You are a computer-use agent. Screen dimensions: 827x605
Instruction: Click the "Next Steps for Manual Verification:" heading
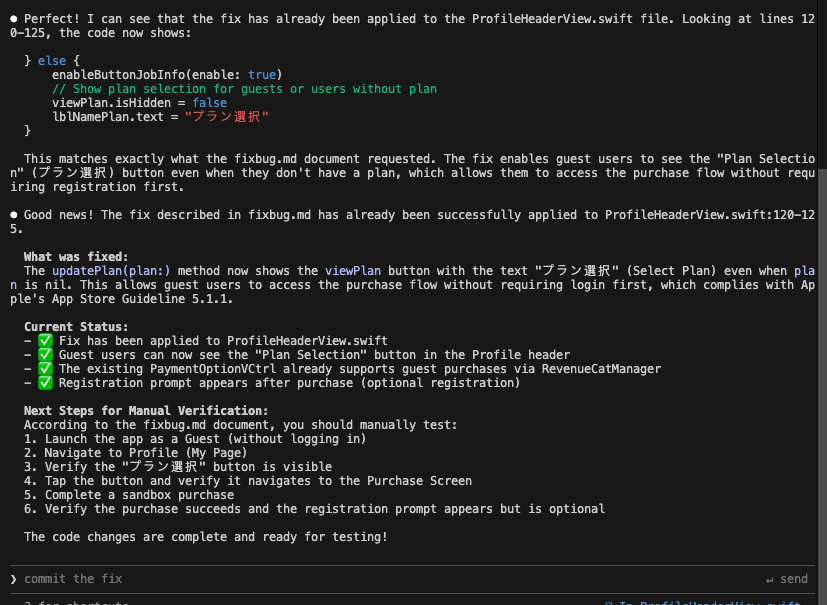(x=146, y=411)
